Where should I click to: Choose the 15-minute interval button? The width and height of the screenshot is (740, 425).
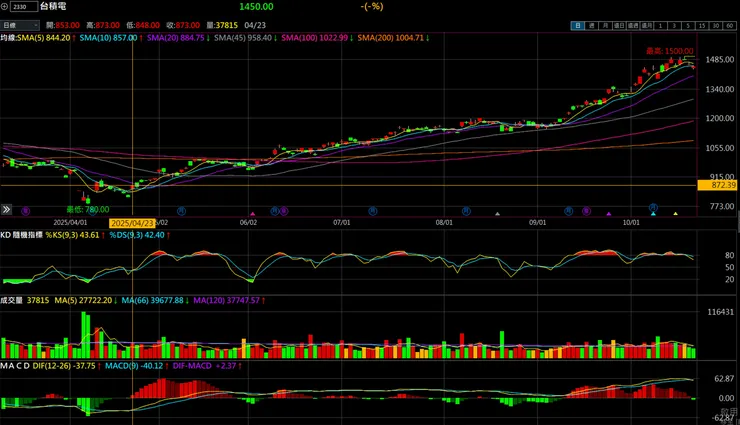702,25
